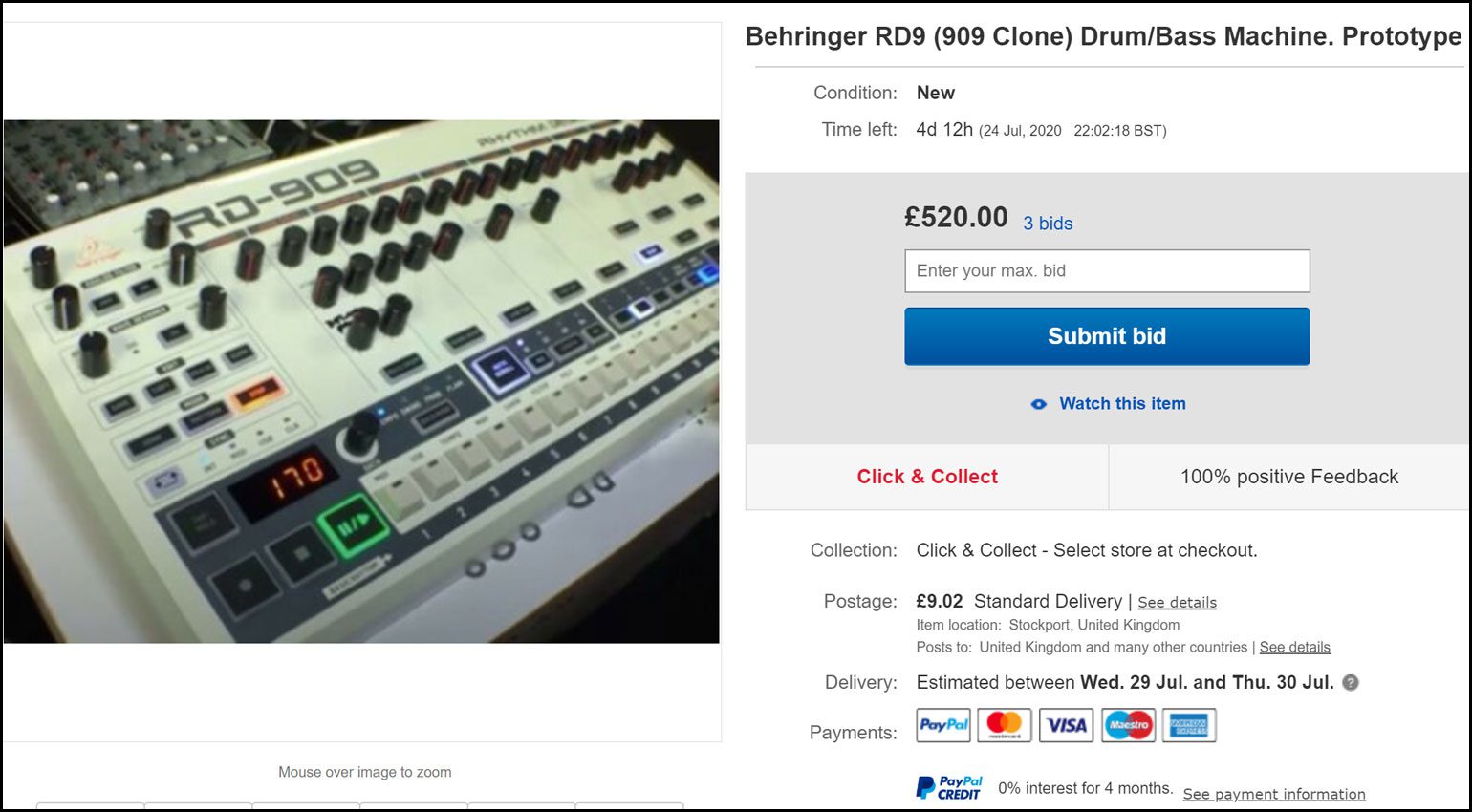Click the eye icon beside Watch this item
1472x812 pixels.
[x=1039, y=404]
